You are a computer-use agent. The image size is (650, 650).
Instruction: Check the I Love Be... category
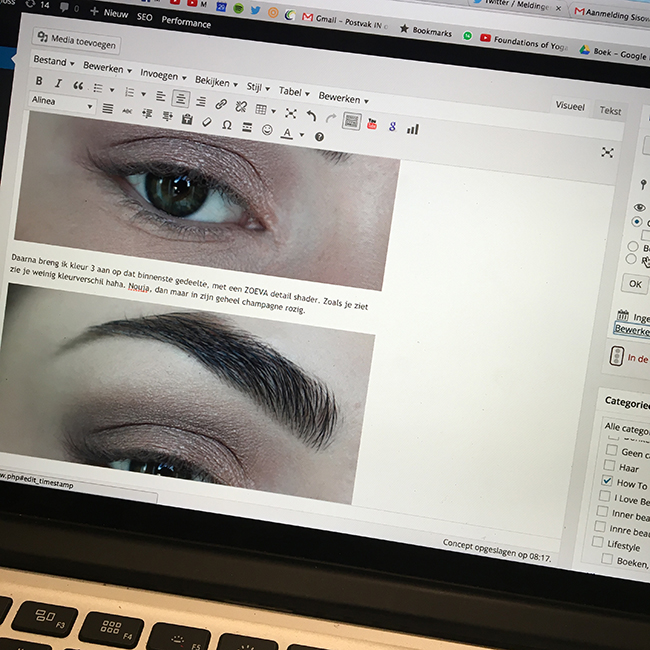[604, 496]
